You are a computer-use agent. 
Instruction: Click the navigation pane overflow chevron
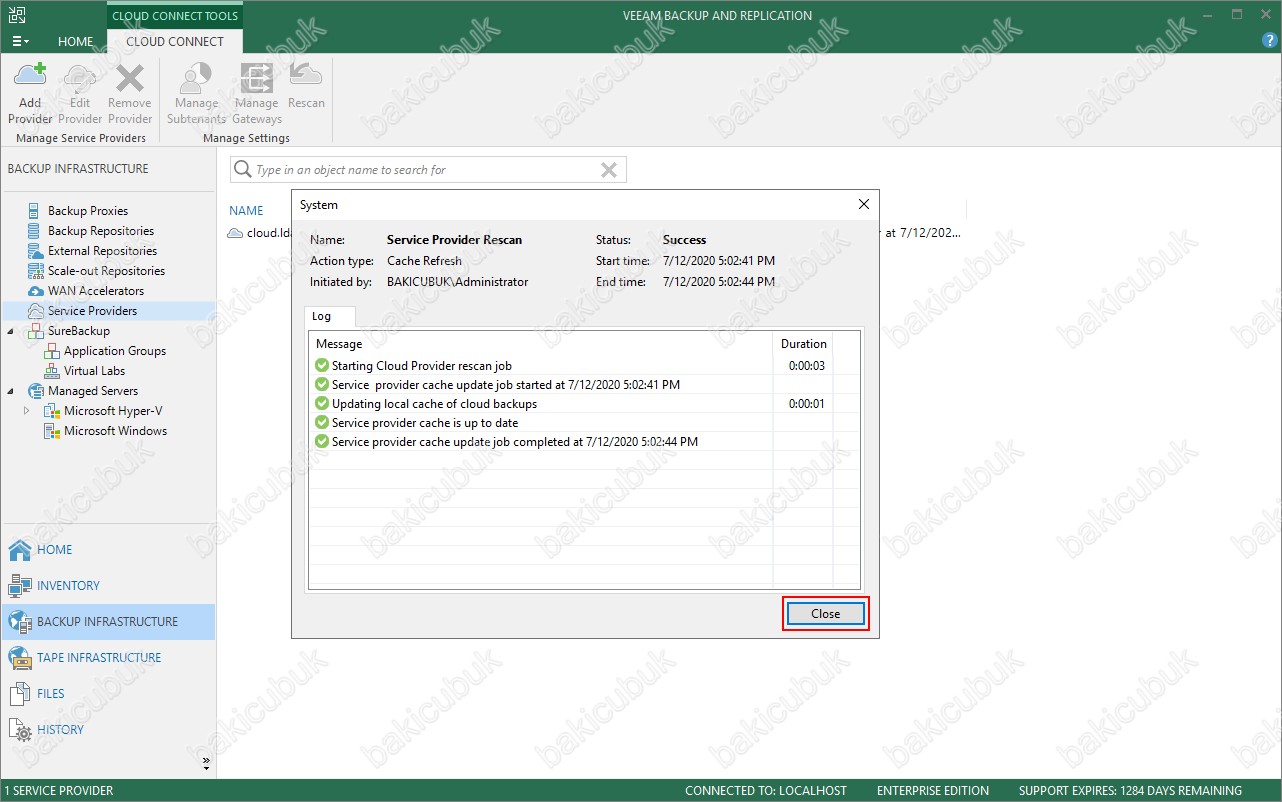pyautogui.click(x=207, y=763)
